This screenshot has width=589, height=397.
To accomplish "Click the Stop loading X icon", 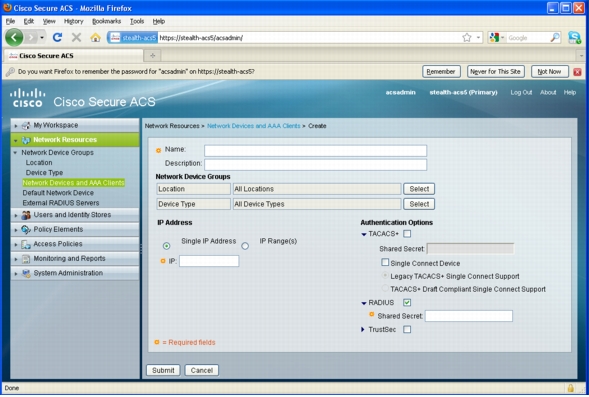I will (76, 37).
